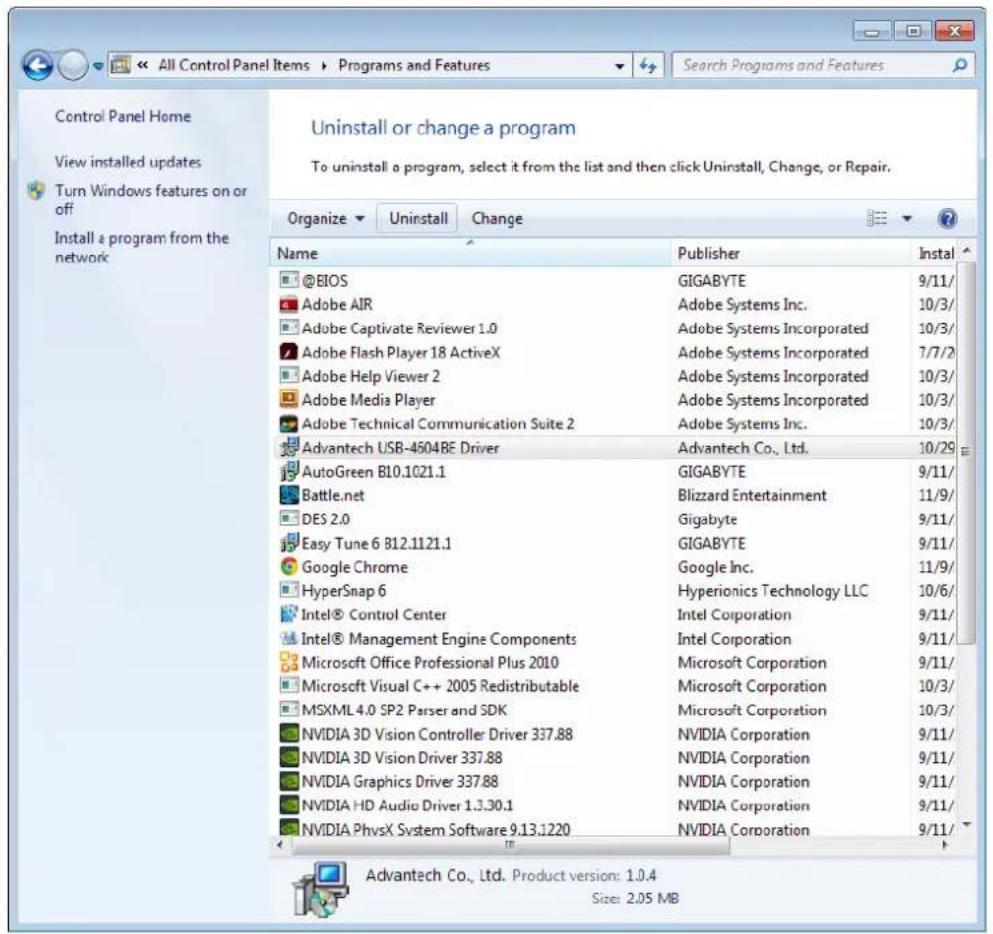The height and width of the screenshot is (934, 993).
Task: Click the HyperSnap 6 icon
Action: pyautogui.click(x=289, y=590)
